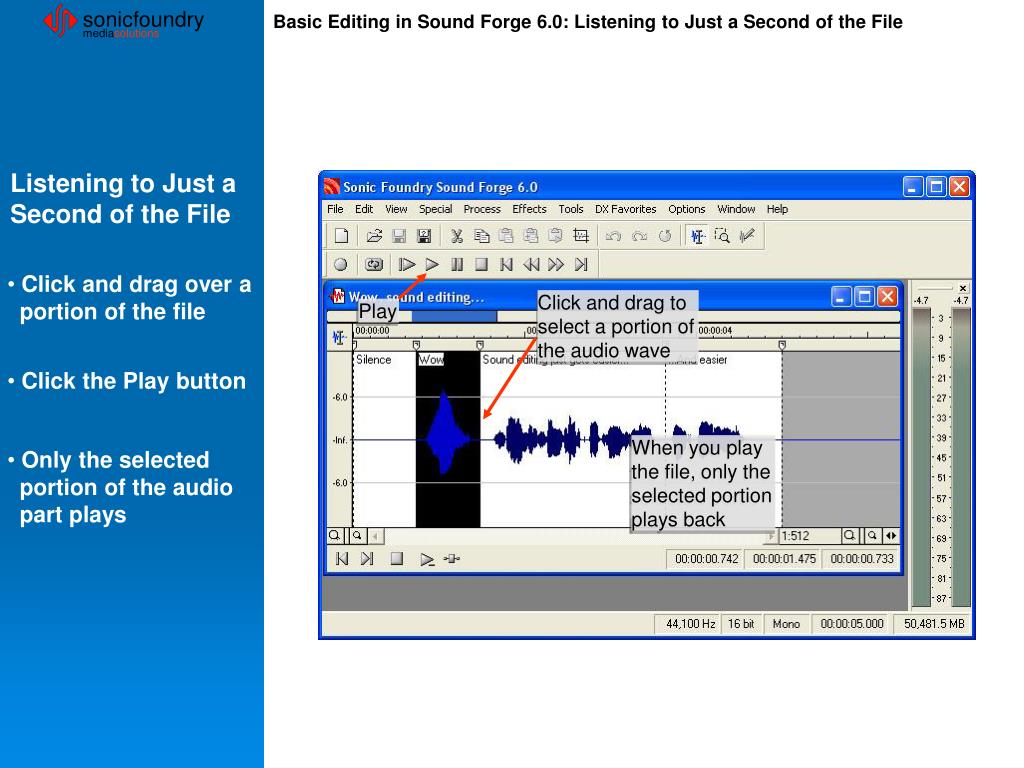Click Stop in data window transport
The height and width of the screenshot is (768, 1024).
[396, 559]
